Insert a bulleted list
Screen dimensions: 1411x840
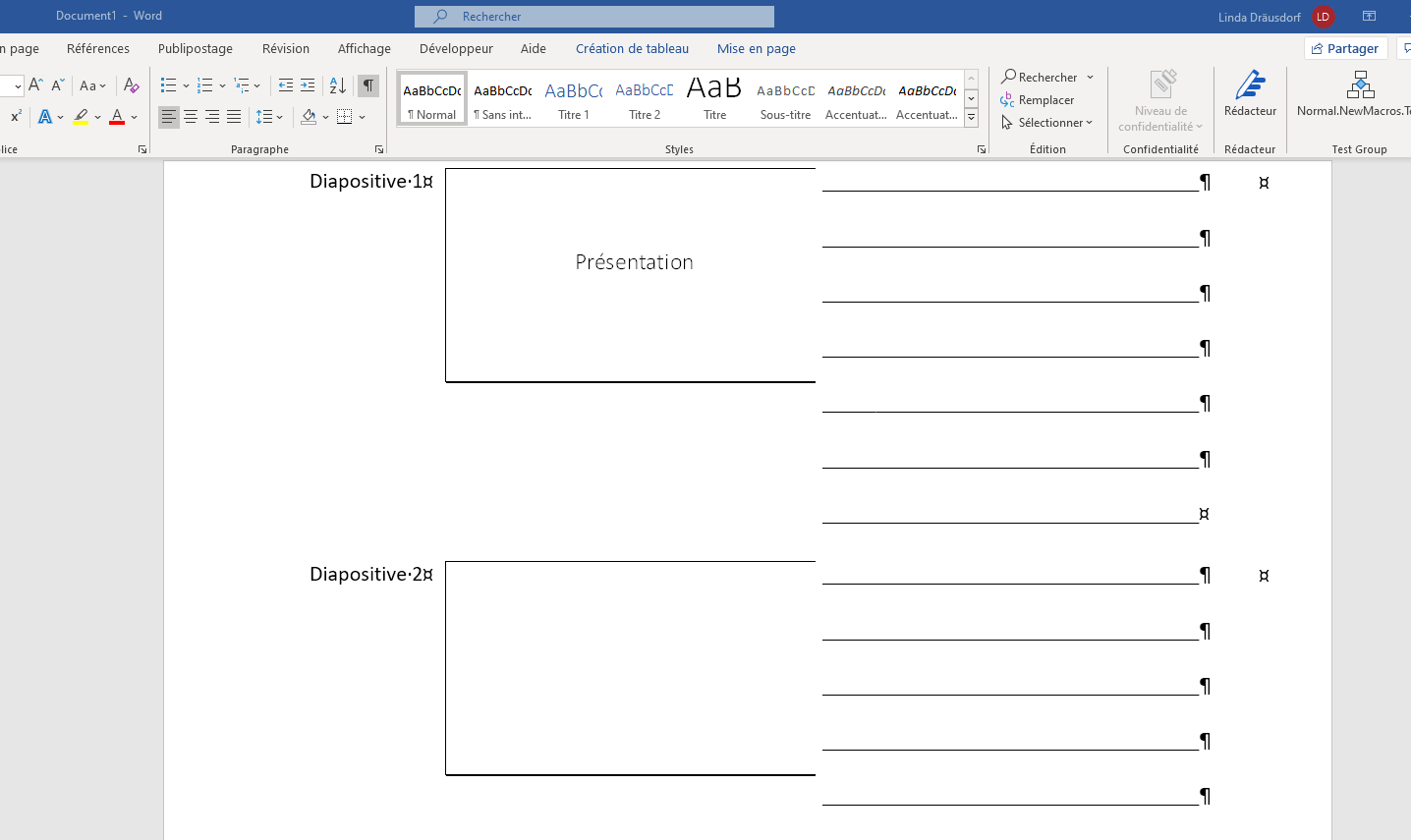169,85
